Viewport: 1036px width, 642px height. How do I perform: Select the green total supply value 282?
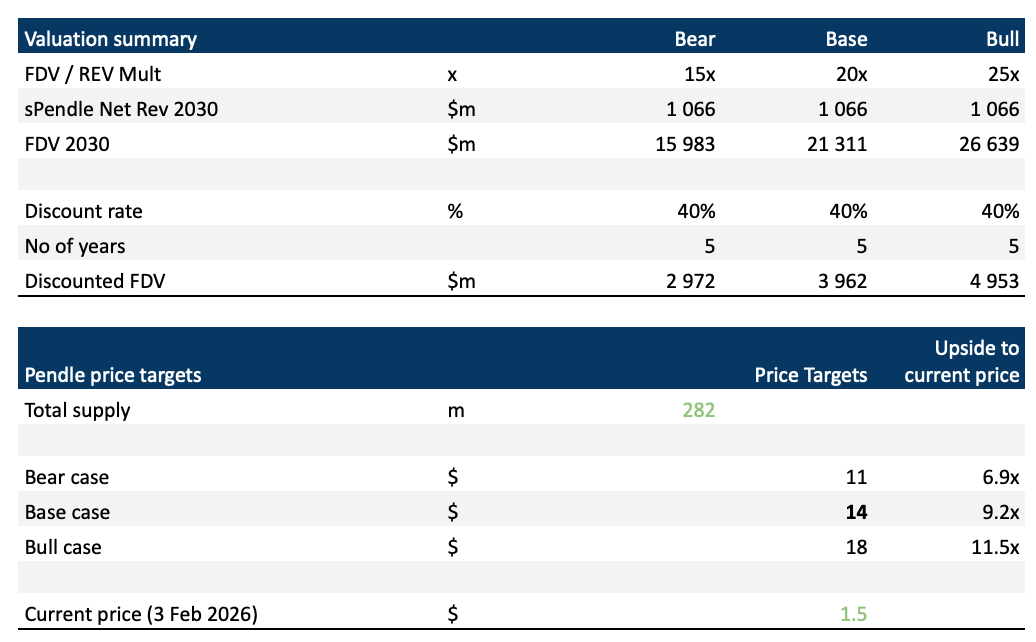pos(699,409)
